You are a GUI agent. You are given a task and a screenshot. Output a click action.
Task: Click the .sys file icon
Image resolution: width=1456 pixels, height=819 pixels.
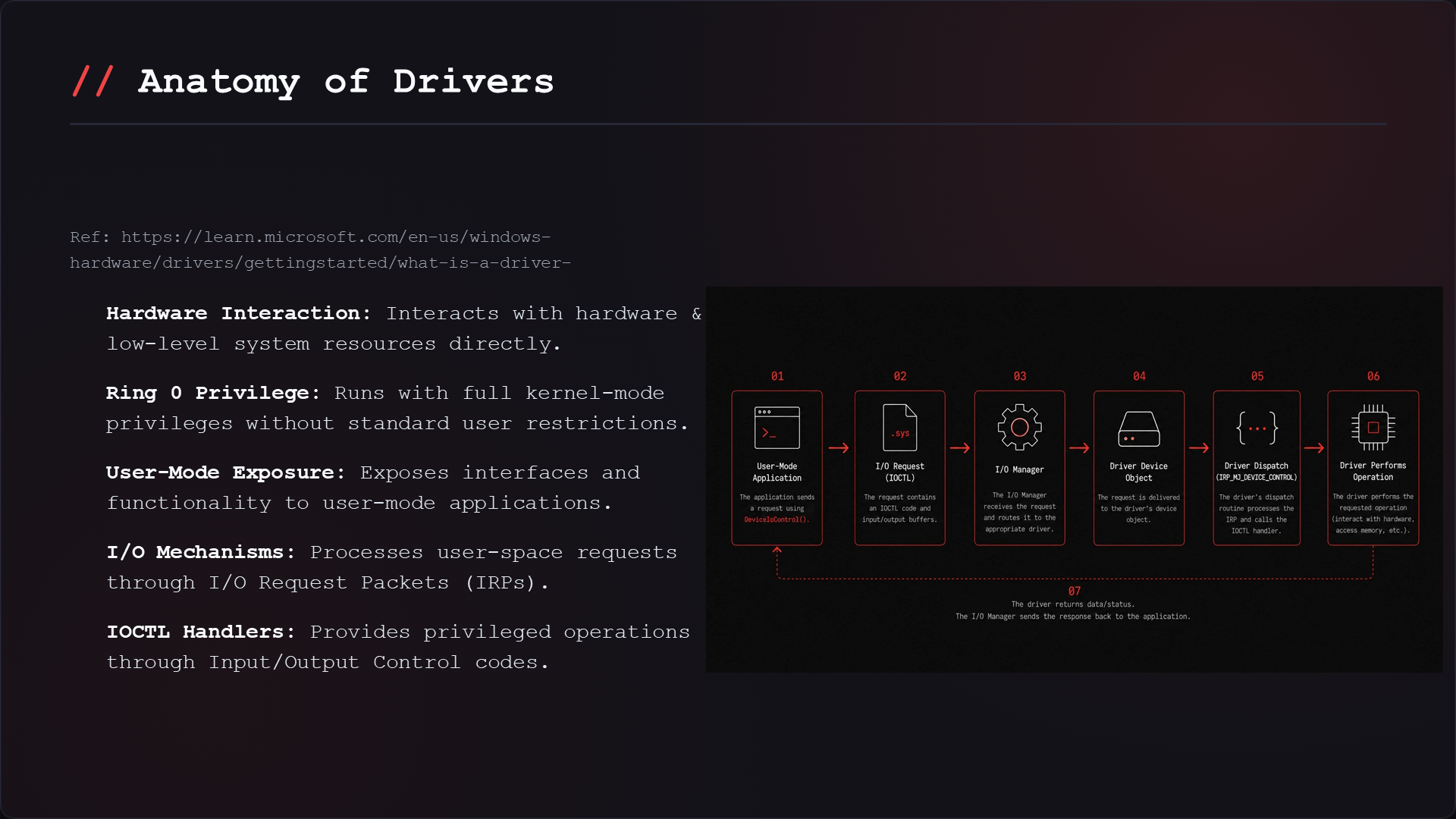pos(899,428)
